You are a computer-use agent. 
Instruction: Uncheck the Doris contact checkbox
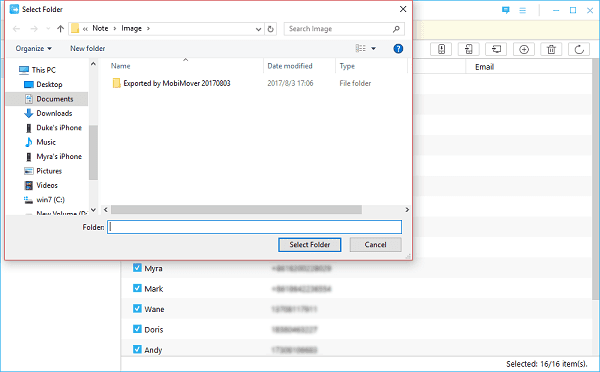[137, 329]
